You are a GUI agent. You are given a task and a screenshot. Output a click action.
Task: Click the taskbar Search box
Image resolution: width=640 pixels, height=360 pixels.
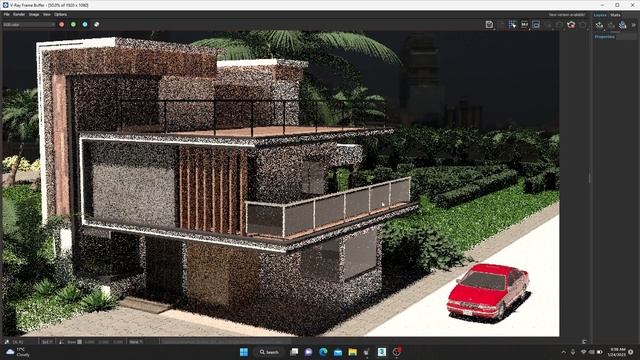tap(269, 352)
